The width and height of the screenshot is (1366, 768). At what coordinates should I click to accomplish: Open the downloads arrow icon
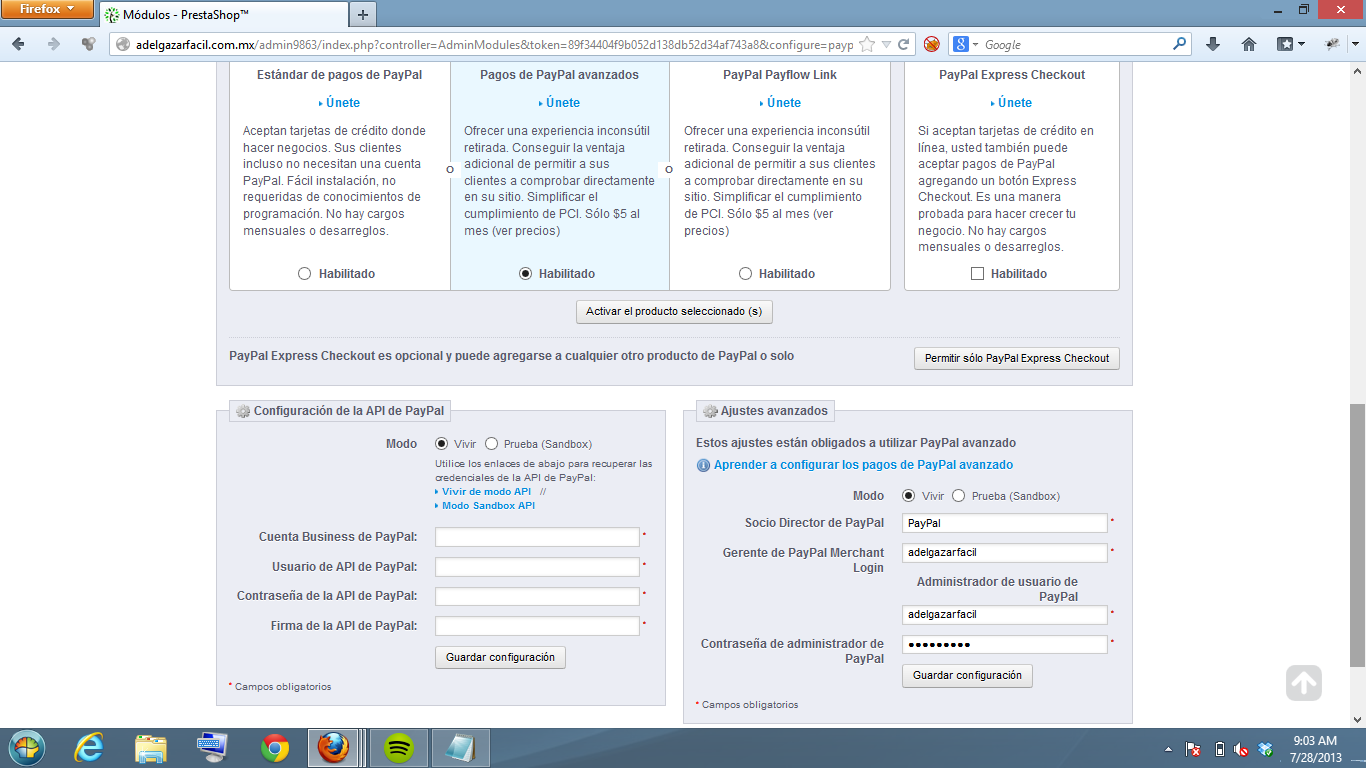click(x=1213, y=44)
